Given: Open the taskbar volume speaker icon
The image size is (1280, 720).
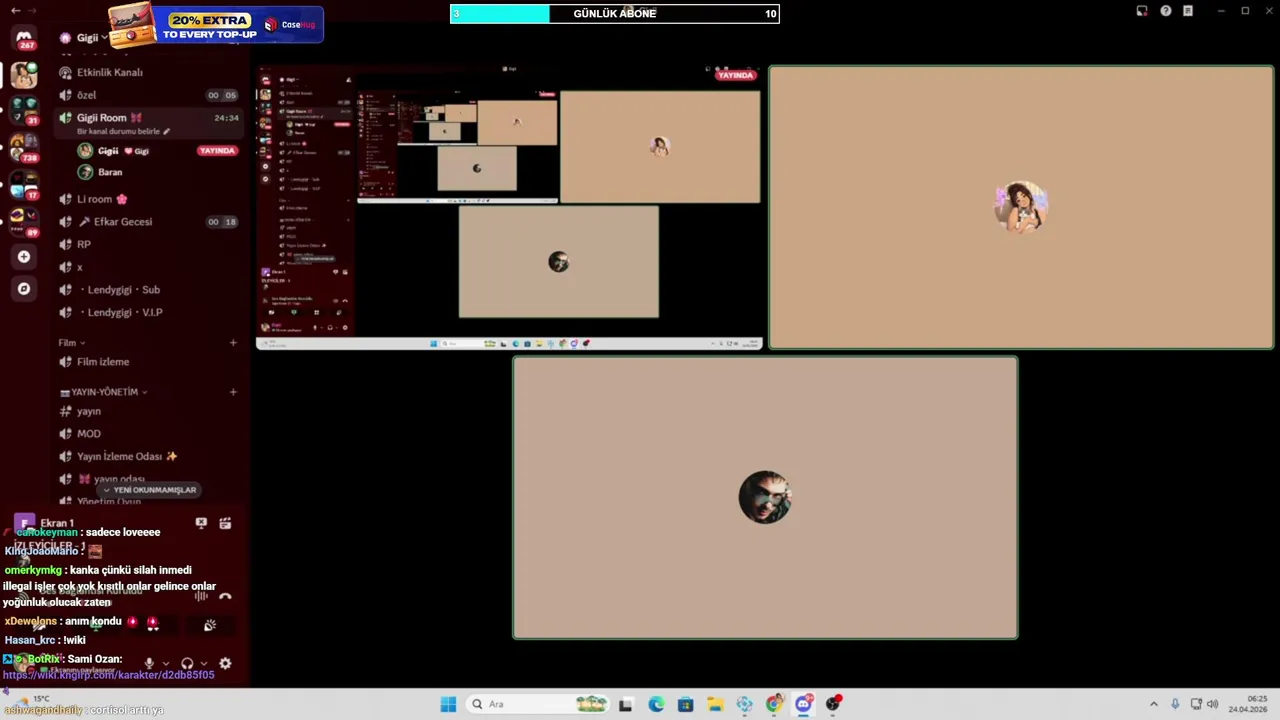Looking at the screenshot, I should pos(1212,704).
